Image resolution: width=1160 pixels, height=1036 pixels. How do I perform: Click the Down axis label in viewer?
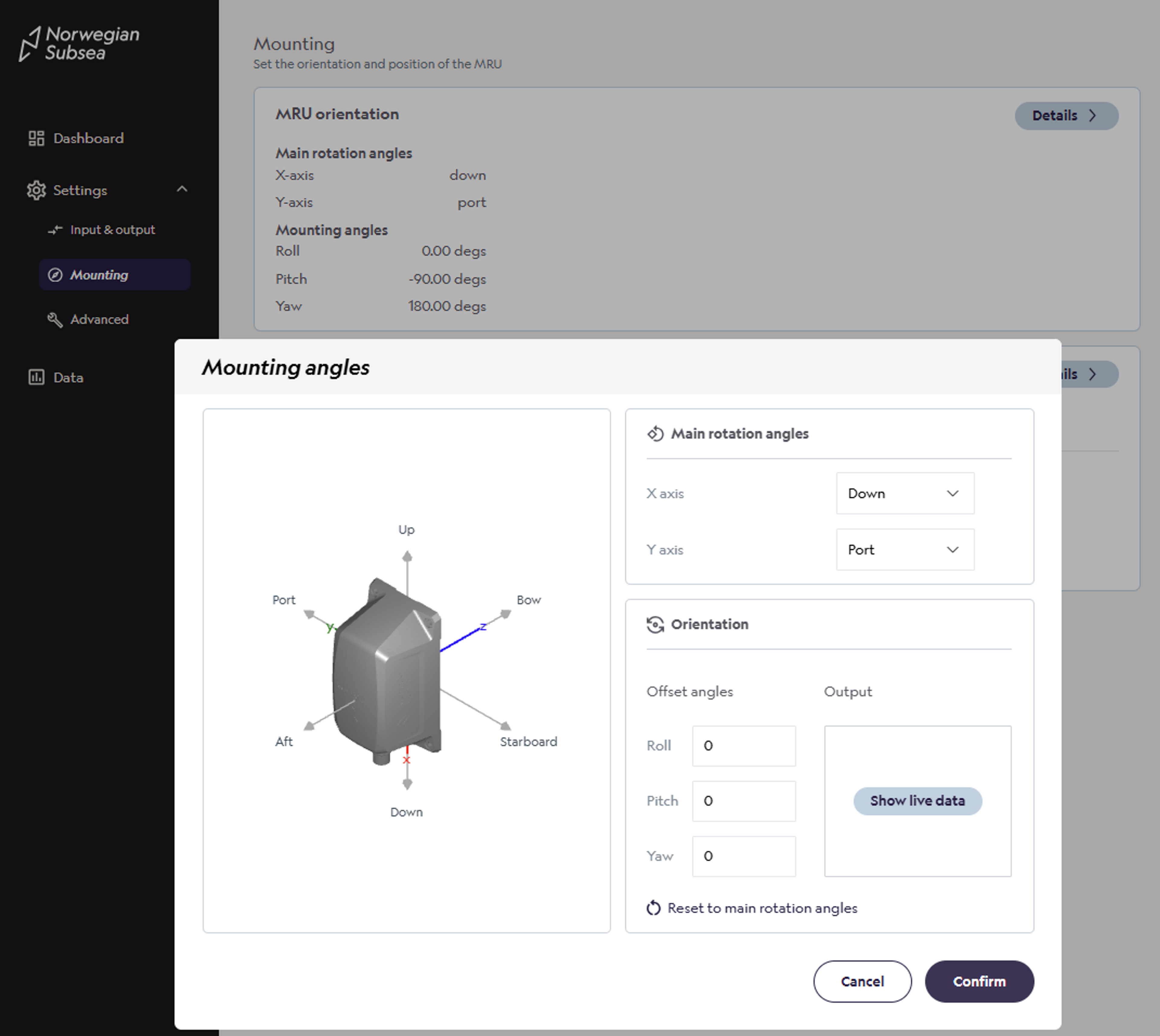point(407,812)
